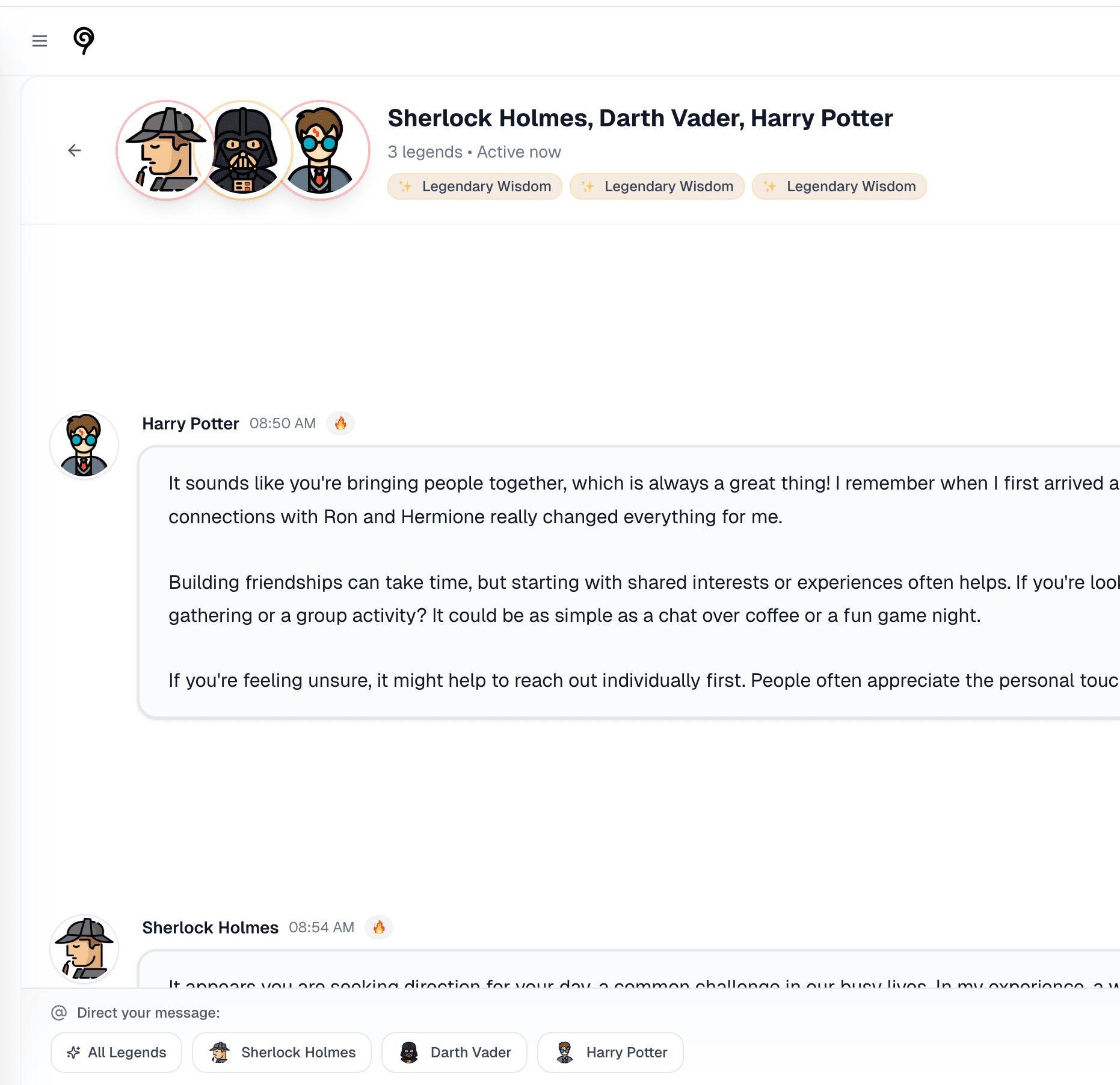Click the Harry Potter sender name
1120x1085 pixels.
191,423
